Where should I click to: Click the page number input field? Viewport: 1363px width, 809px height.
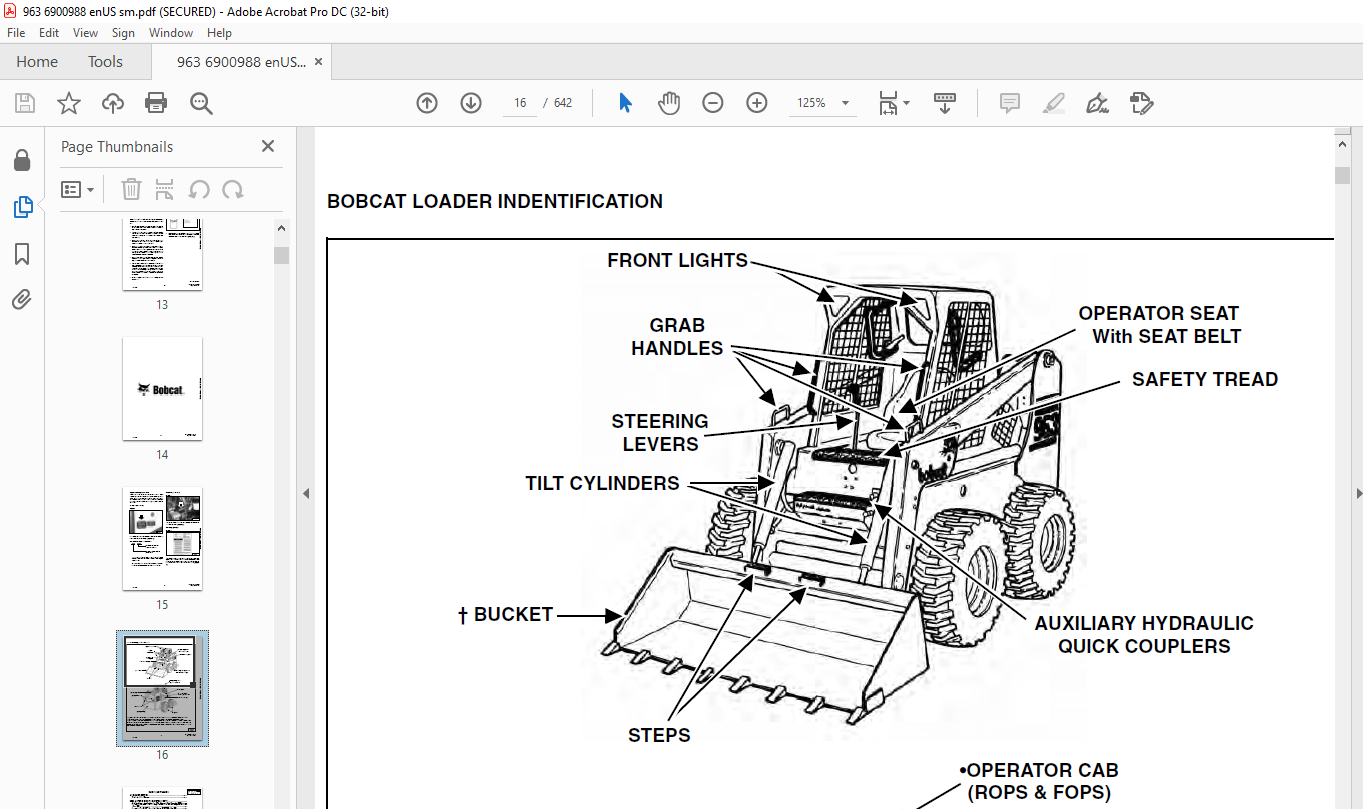coord(520,103)
